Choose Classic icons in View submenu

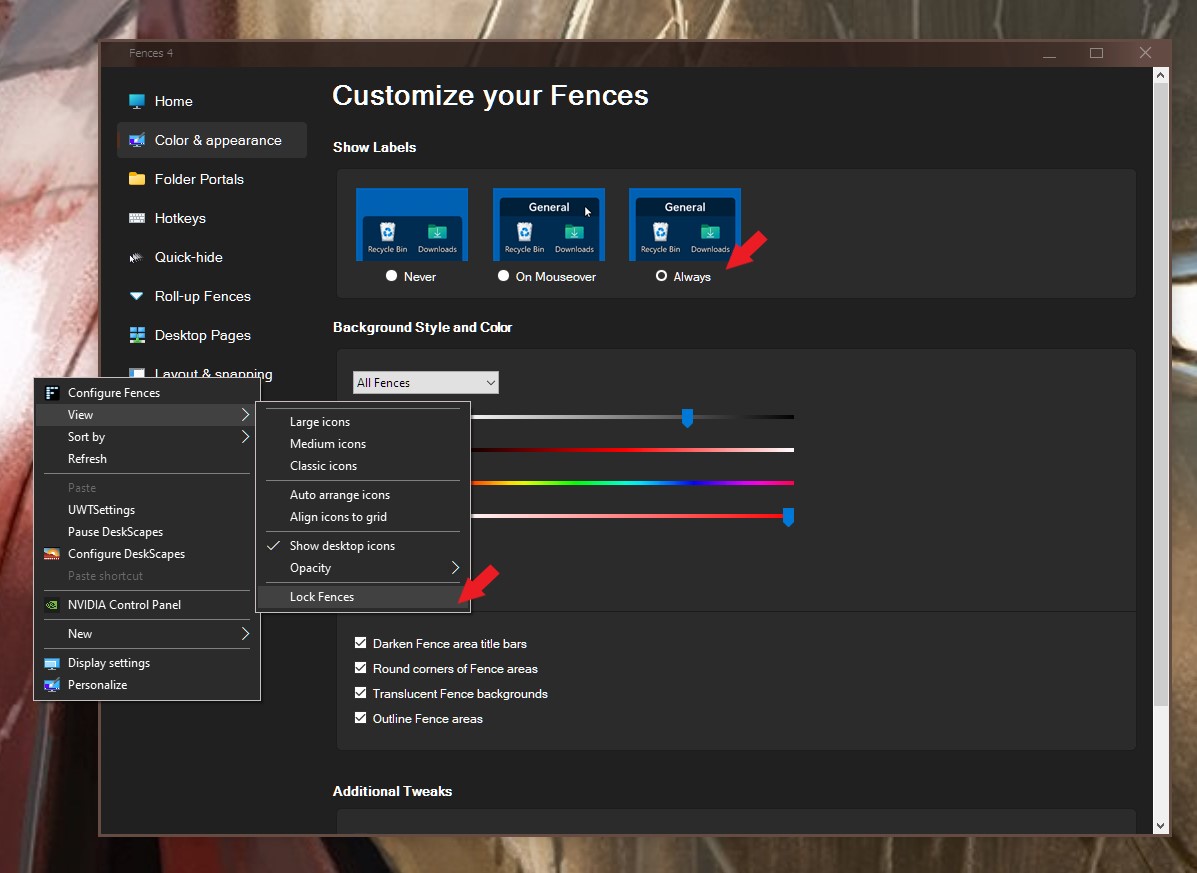pos(363,465)
